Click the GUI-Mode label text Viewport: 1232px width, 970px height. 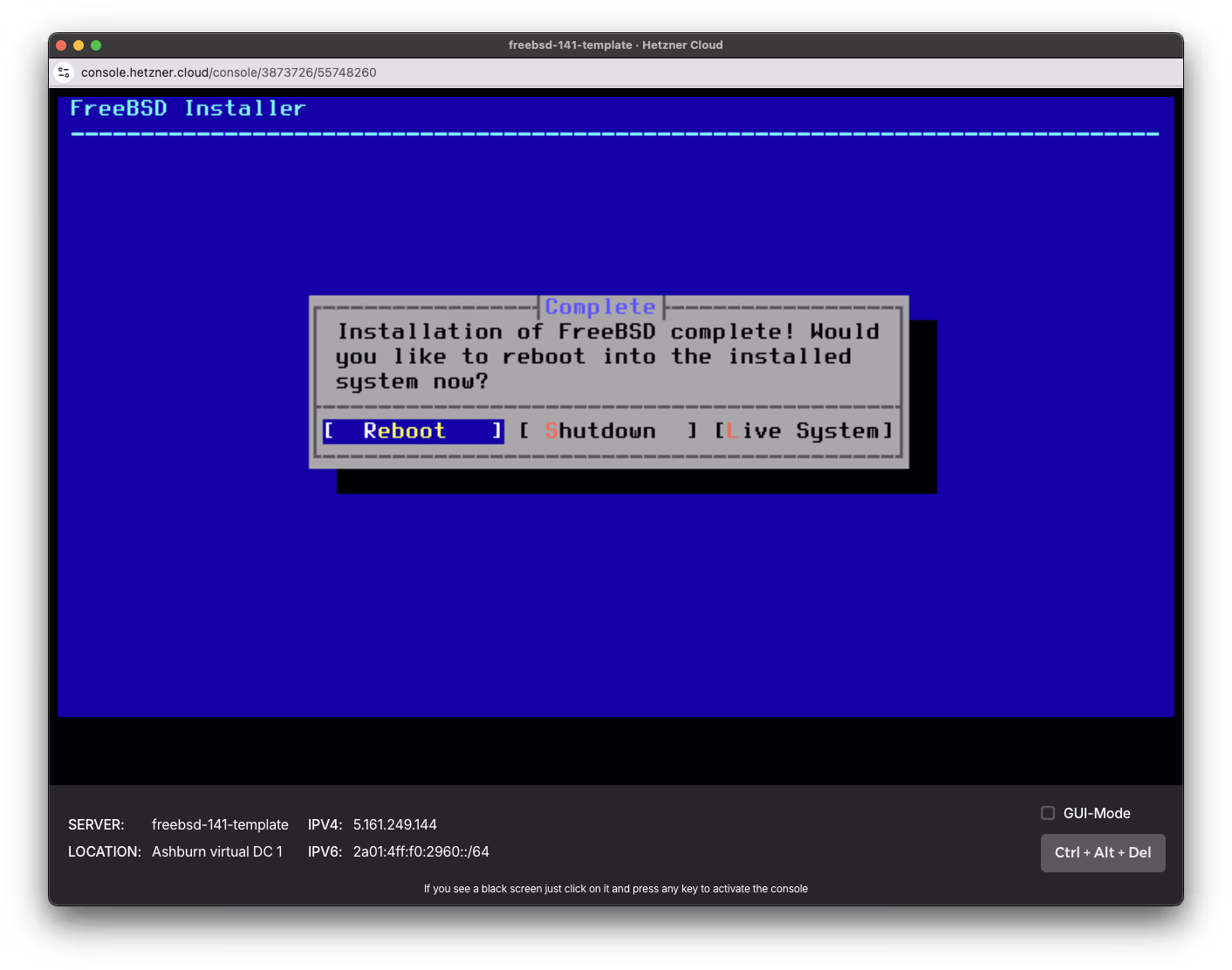(1097, 812)
